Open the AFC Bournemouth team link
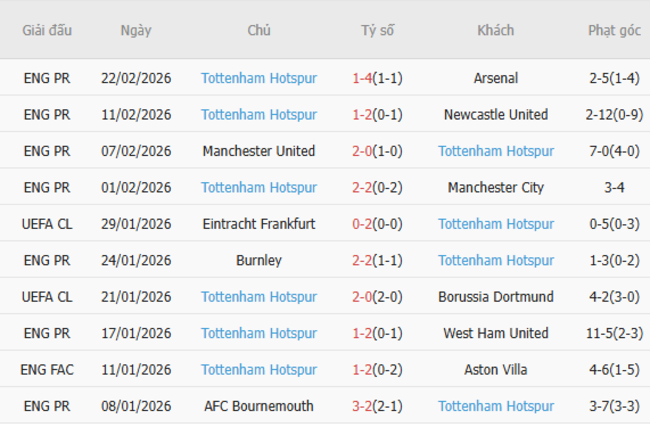The width and height of the screenshot is (650, 427). click(x=259, y=407)
